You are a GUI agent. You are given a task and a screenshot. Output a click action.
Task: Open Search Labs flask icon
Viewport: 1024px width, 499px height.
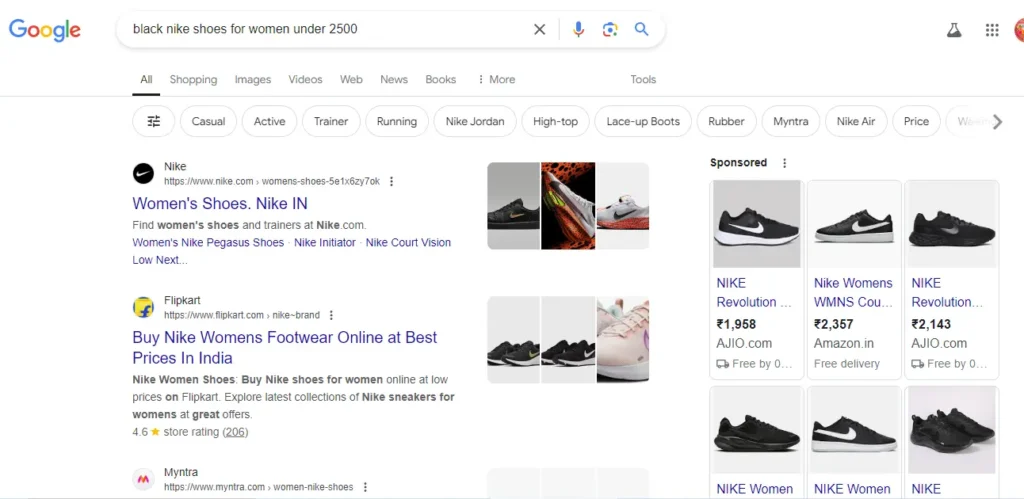(x=954, y=30)
